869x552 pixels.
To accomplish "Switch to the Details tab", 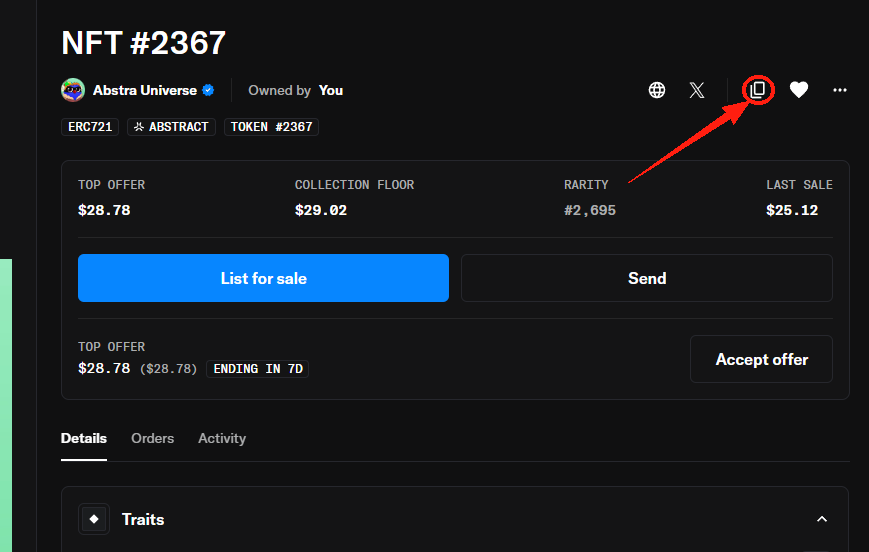I will (x=84, y=438).
